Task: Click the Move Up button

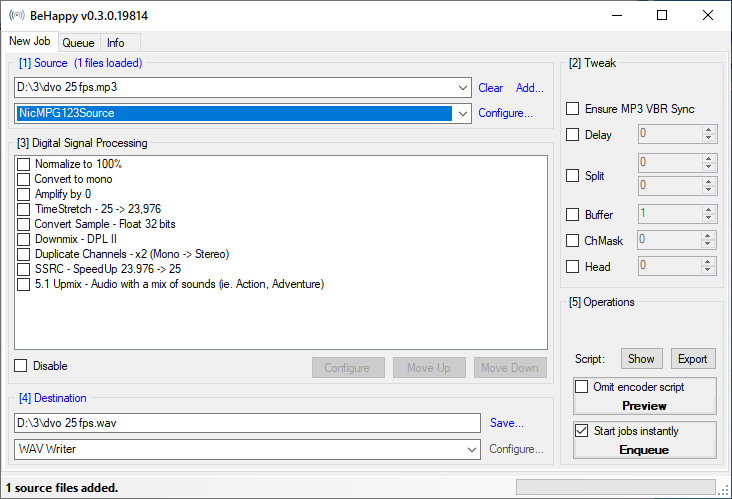Action: (x=429, y=368)
